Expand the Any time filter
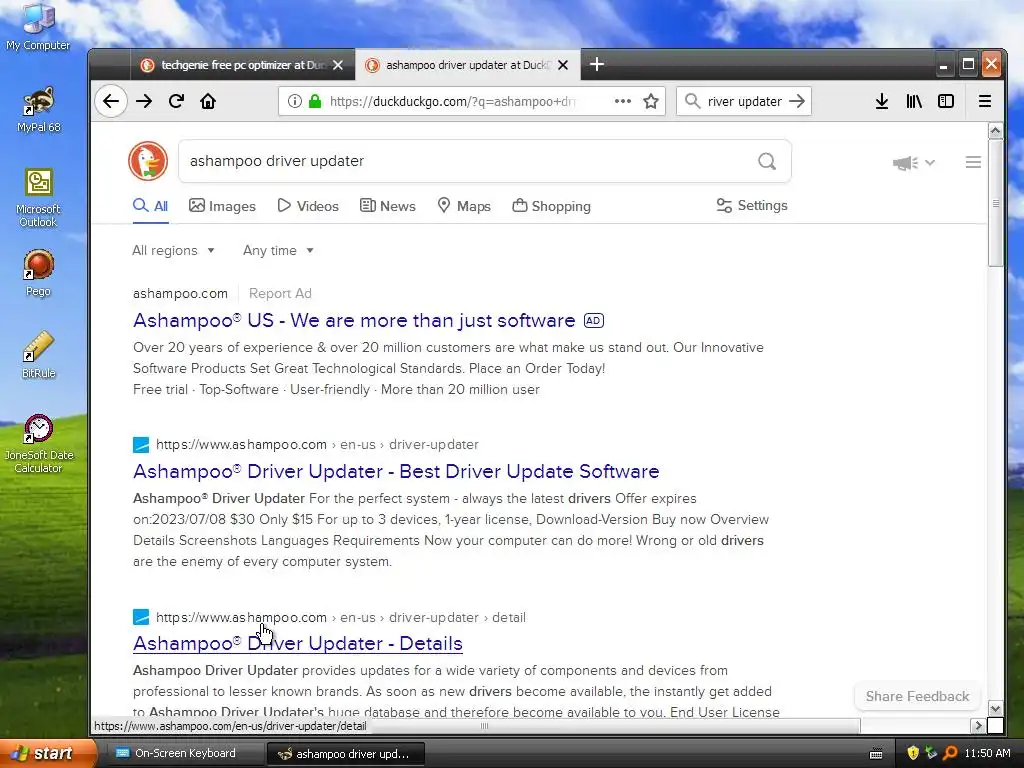The image size is (1024, 768). (278, 250)
